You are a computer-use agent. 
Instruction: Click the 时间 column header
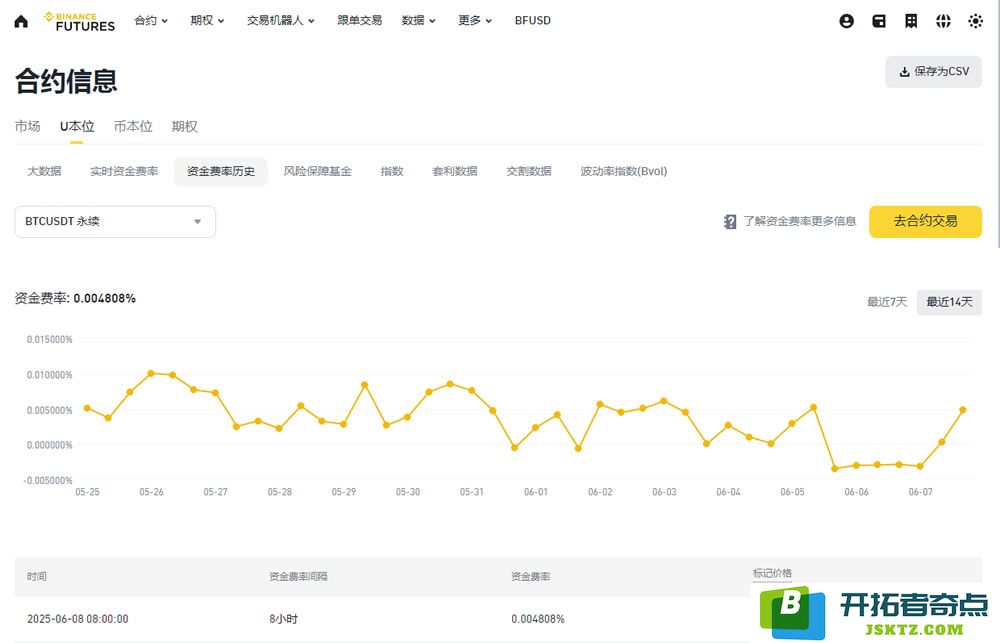pos(36,576)
